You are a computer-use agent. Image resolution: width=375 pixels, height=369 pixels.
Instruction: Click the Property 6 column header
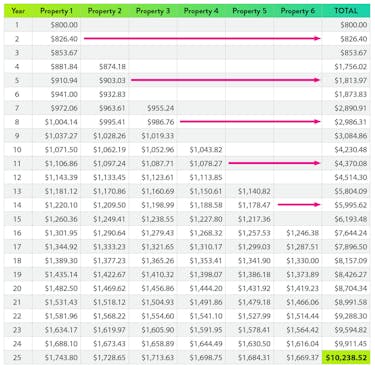coord(298,11)
